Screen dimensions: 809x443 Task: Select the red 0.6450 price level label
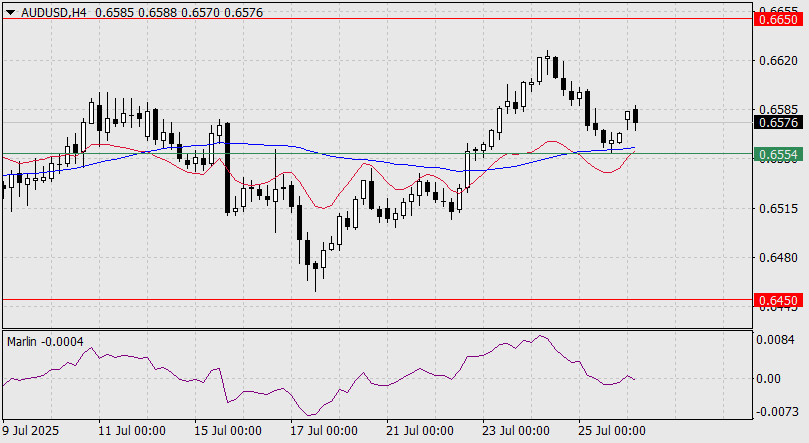[x=779, y=300]
